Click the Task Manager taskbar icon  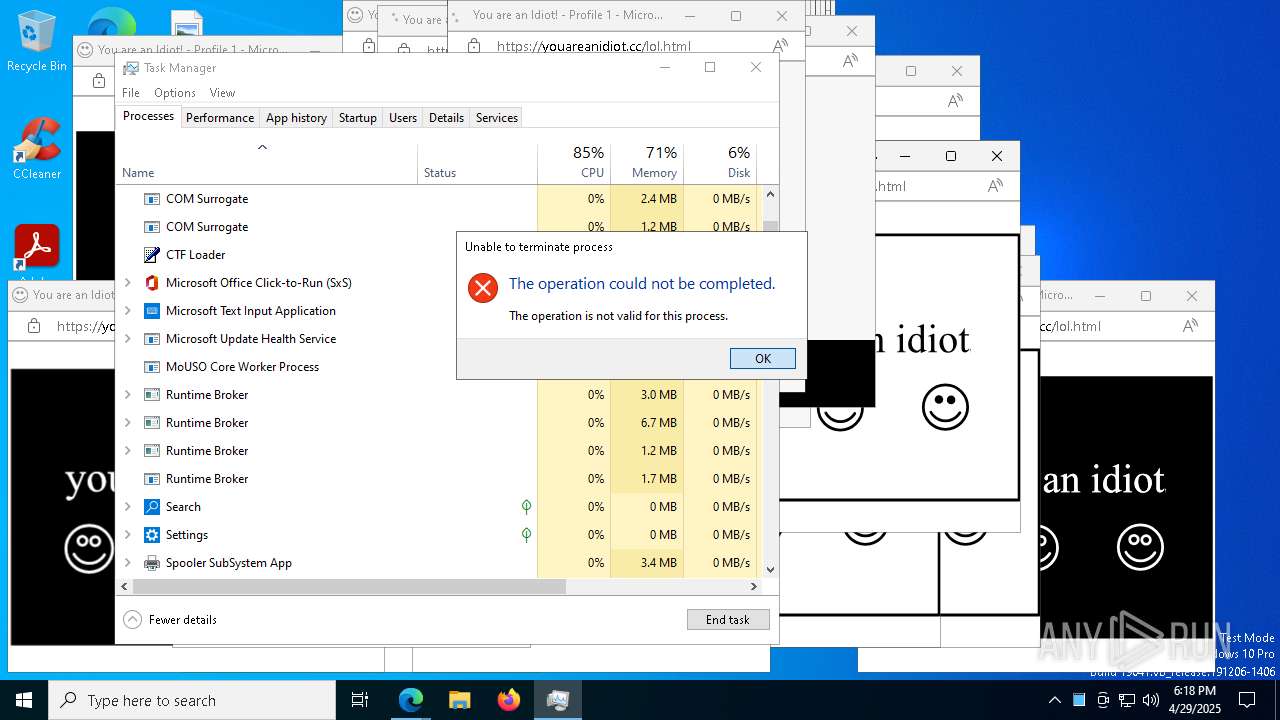[558, 700]
